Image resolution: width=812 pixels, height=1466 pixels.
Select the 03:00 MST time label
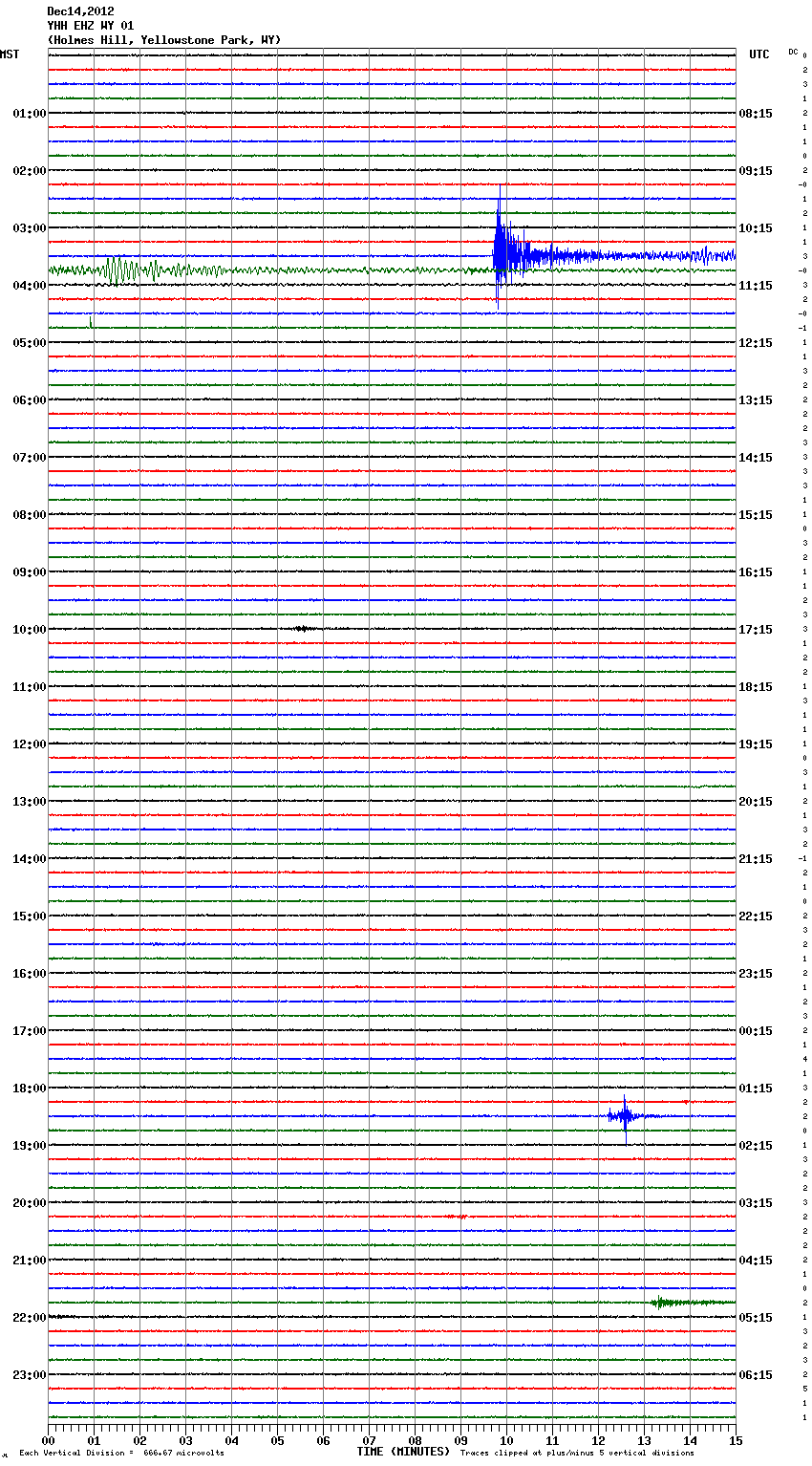coord(30,228)
